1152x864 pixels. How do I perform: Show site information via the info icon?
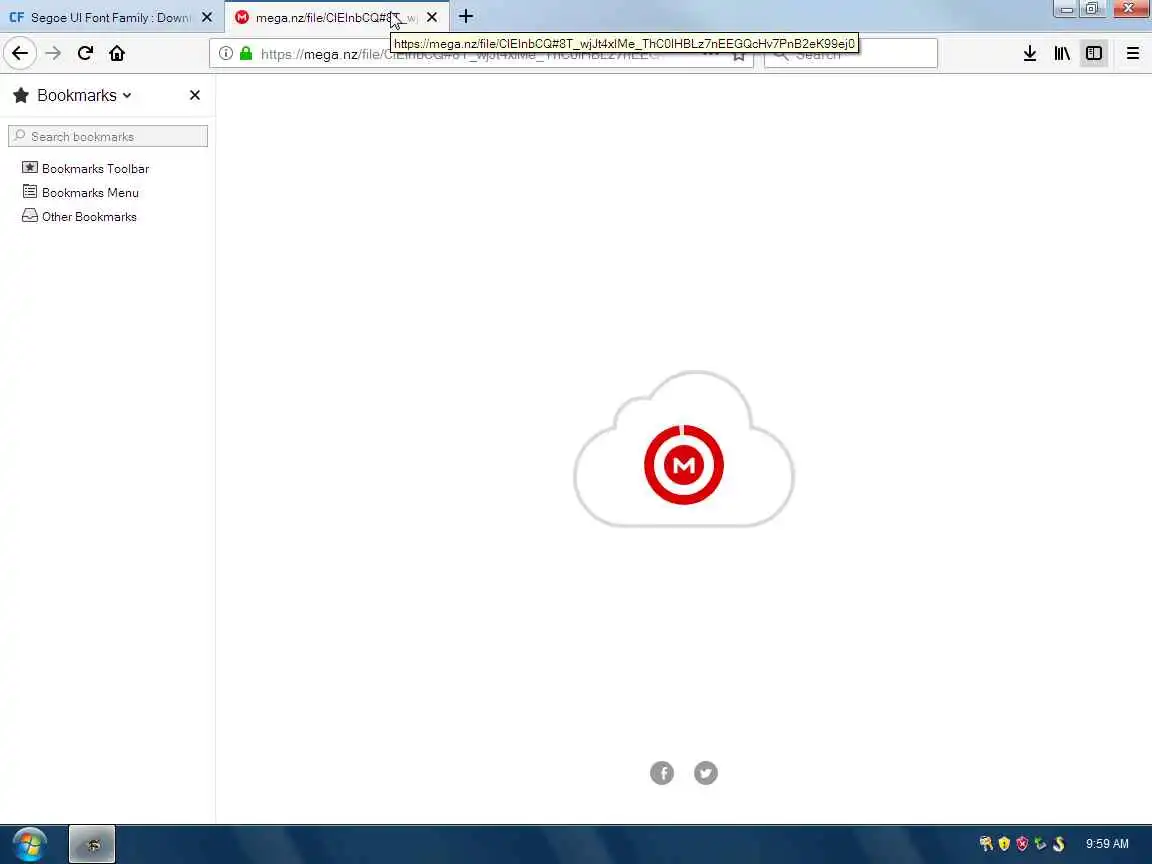tap(226, 53)
